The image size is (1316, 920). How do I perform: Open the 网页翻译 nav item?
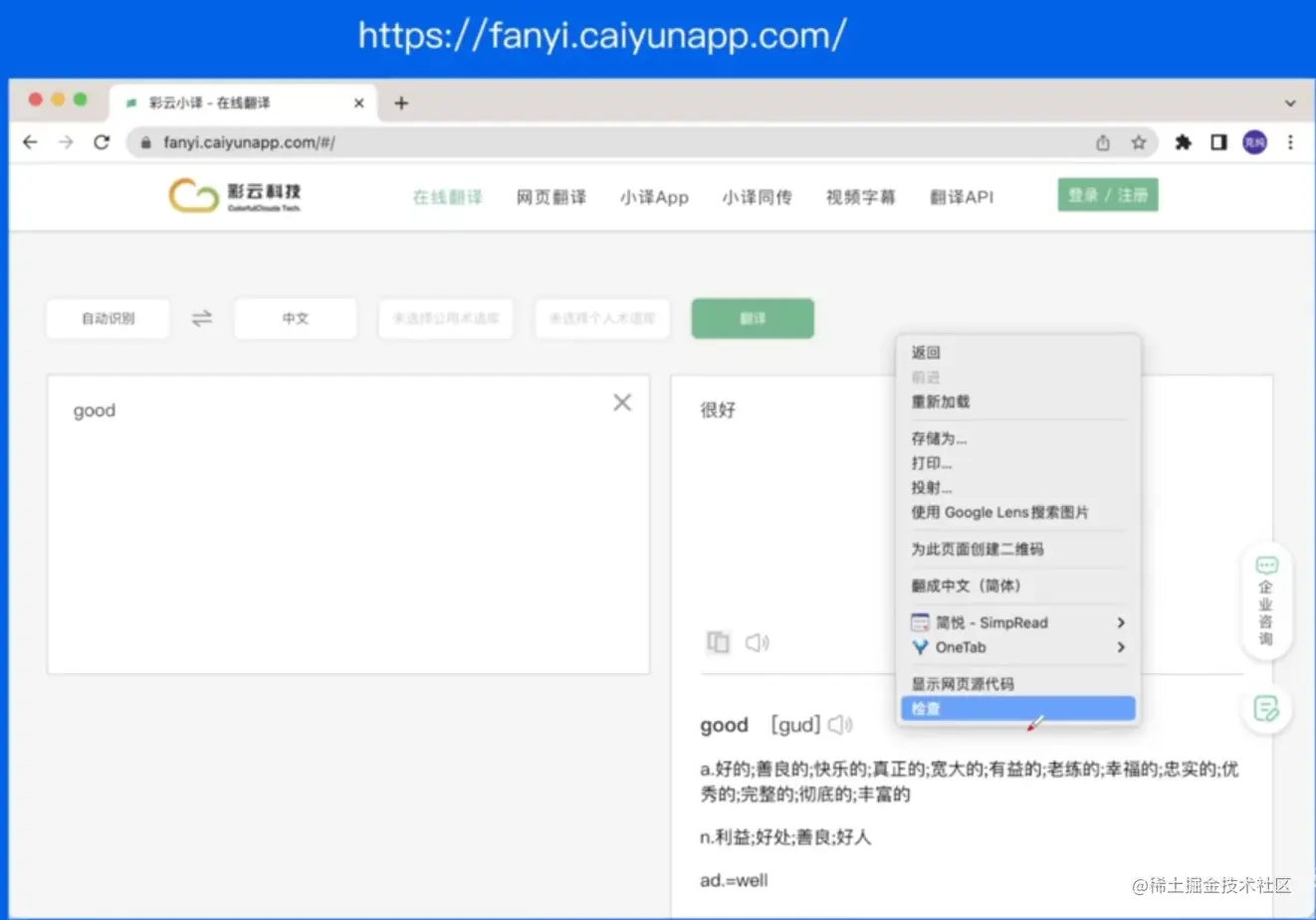(550, 197)
